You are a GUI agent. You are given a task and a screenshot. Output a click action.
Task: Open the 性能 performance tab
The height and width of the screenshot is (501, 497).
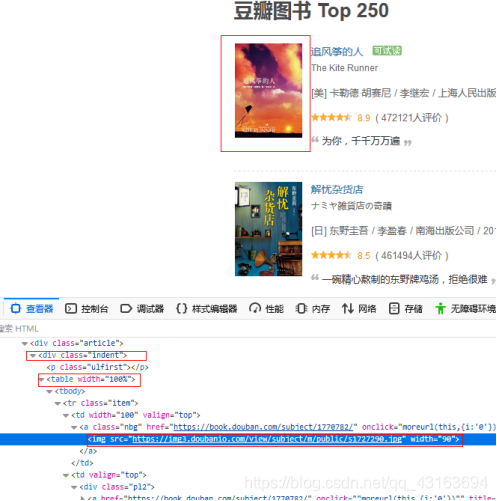(266, 308)
